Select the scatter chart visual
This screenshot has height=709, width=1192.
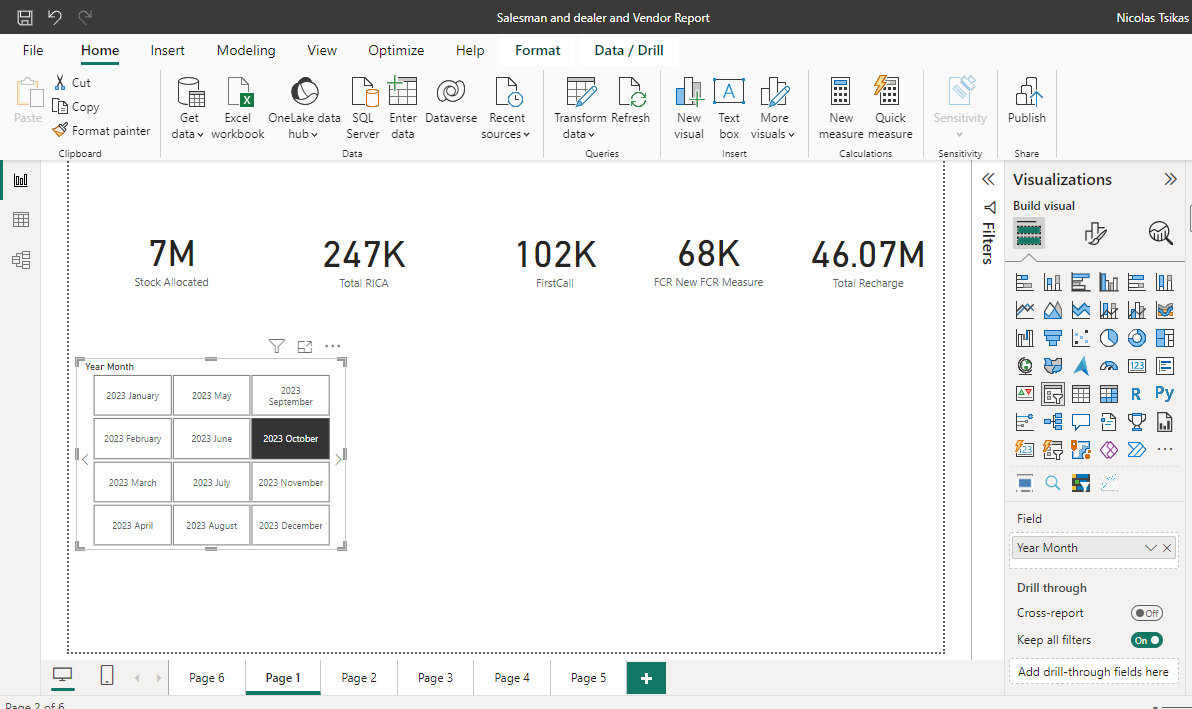coord(1080,338)
